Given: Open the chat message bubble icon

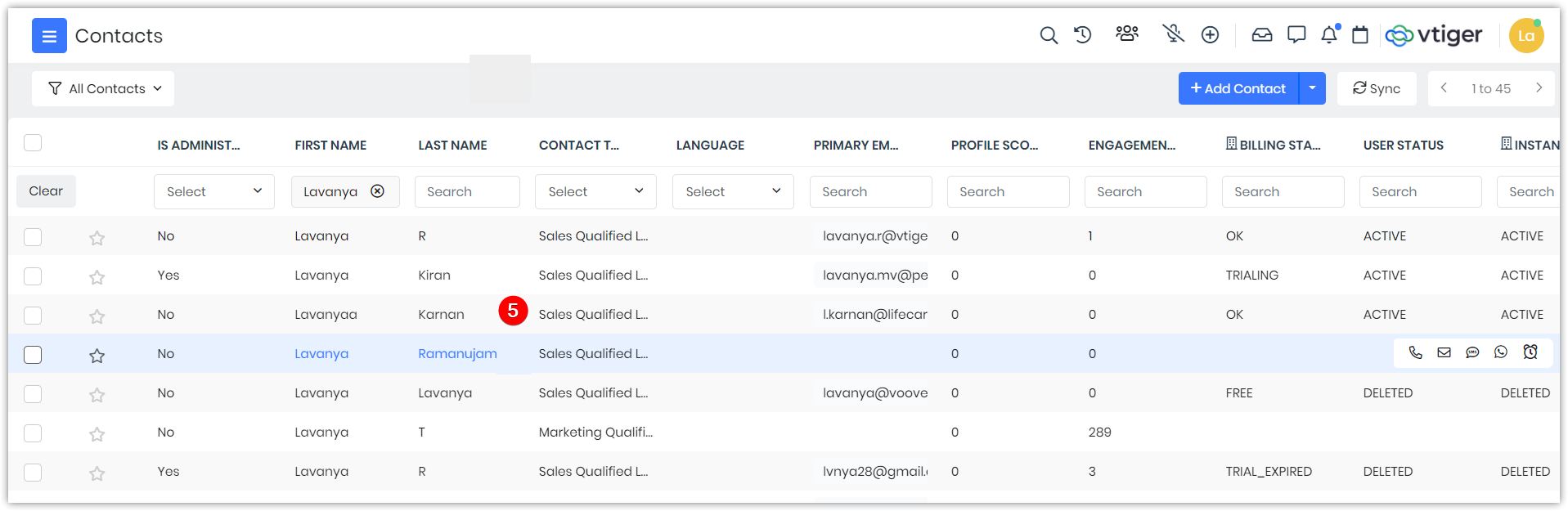Looking at the screenshot, I should click(x=1296, y=34).
